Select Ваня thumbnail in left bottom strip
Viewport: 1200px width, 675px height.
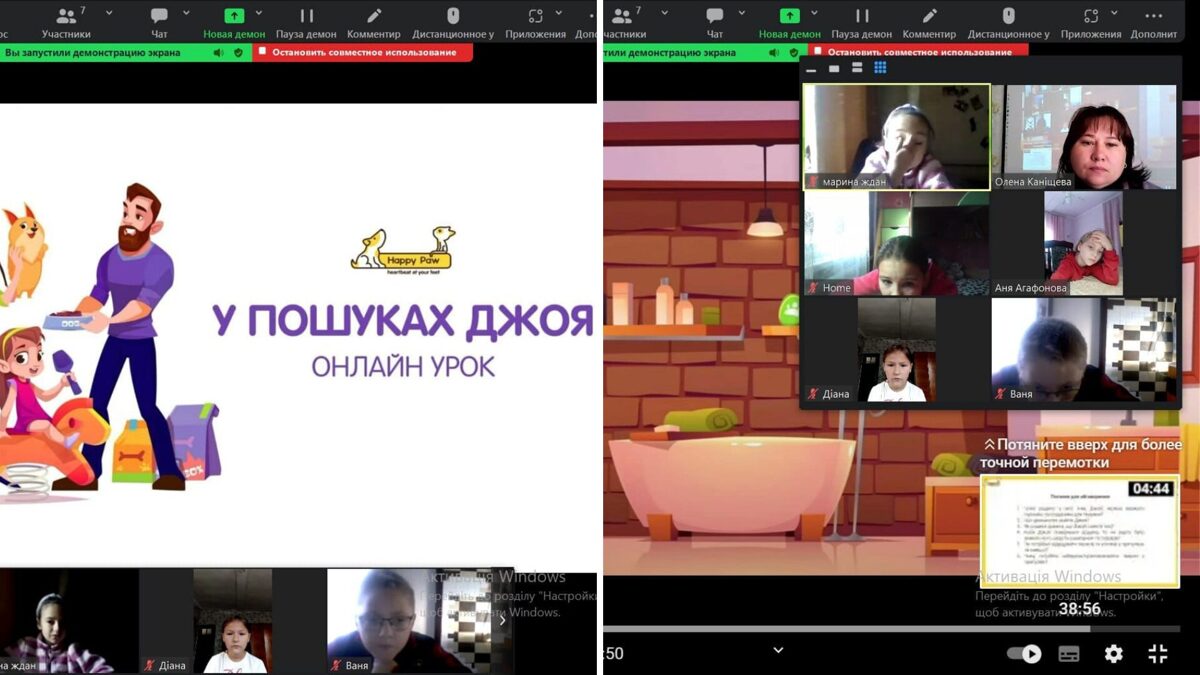[409, 621]
